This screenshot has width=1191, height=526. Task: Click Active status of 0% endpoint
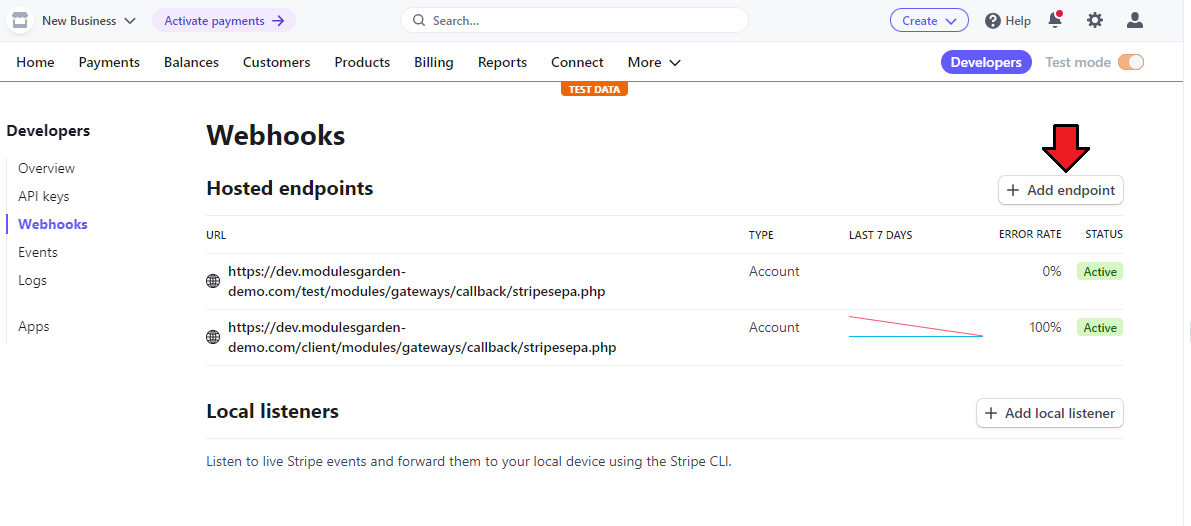pos(1100,272)
